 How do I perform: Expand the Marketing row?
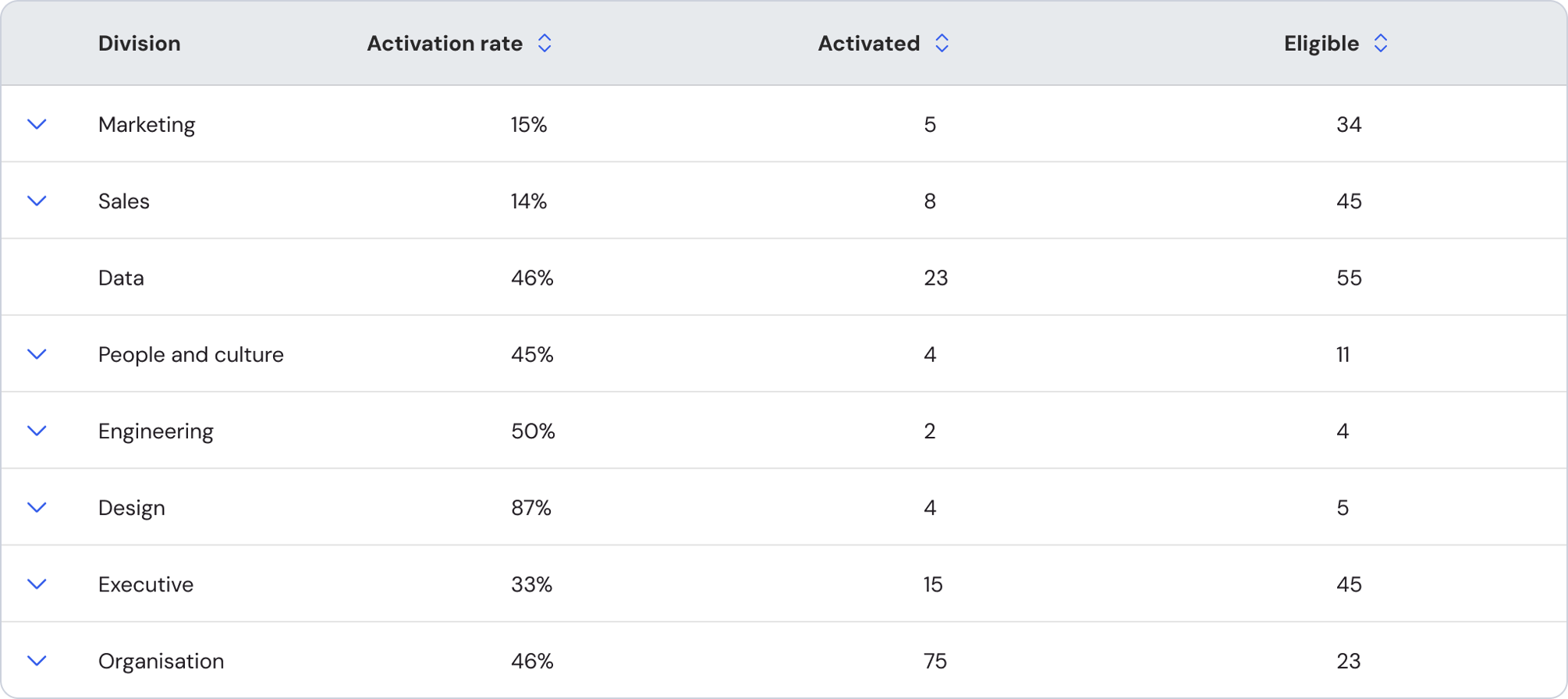[x=37, y=123]
